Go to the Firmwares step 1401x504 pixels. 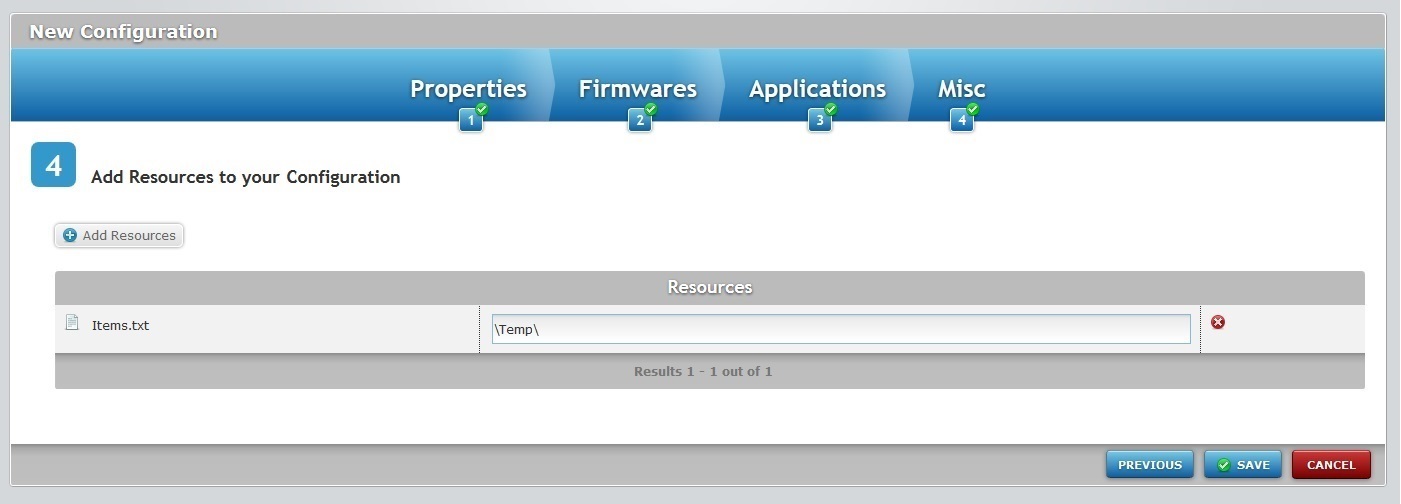638,89
